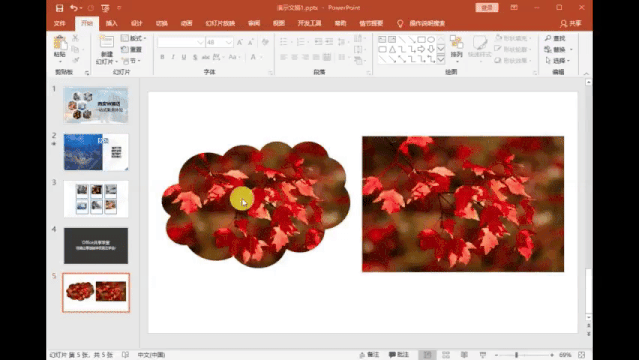The width and height of the screenshot is (639, 360).
Task: Toggle strikethrough text
Action: pyautogui.click(x=205, y=57)
